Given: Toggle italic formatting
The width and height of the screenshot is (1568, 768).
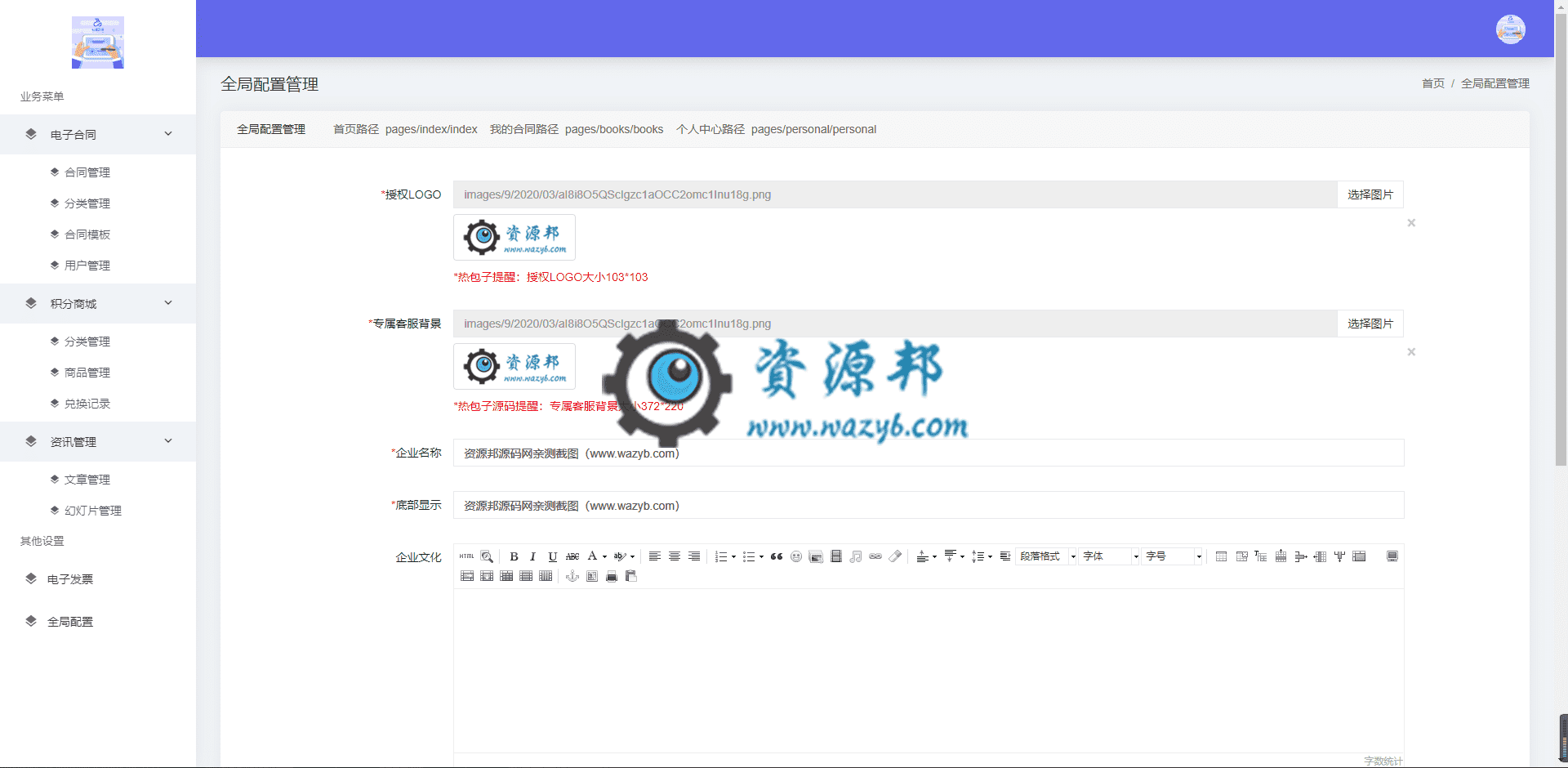Looking at the screenshot, I should (x=533, y=556).
